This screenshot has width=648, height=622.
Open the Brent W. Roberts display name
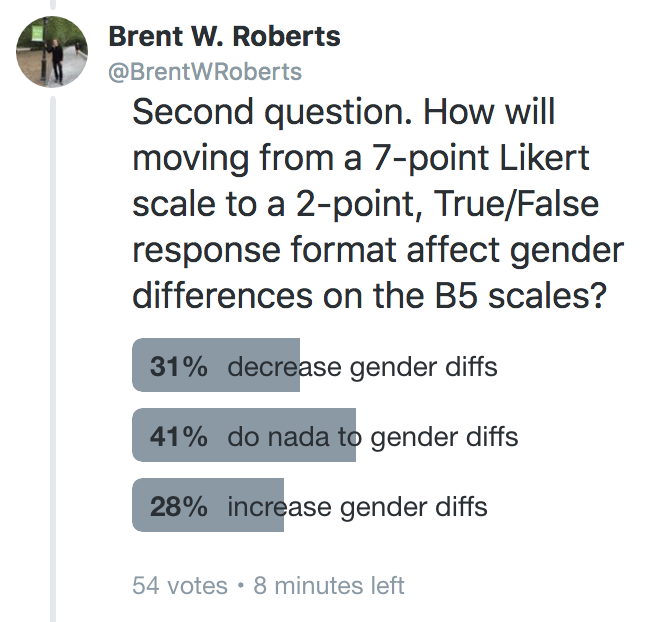[x=224, y=38]
